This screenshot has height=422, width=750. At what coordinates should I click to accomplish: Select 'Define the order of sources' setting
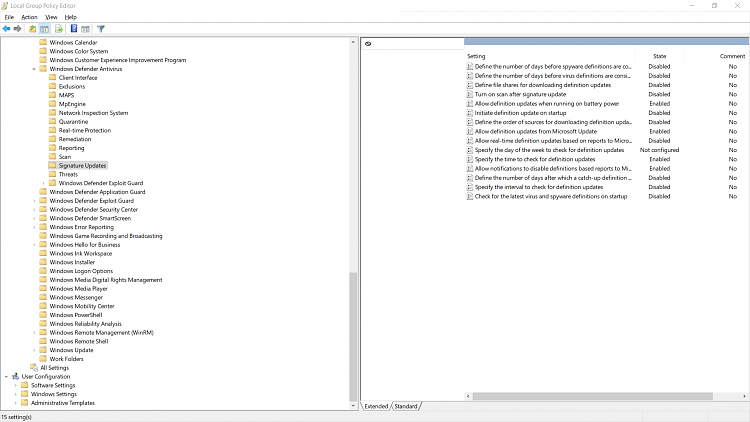[x=553, y=122]
